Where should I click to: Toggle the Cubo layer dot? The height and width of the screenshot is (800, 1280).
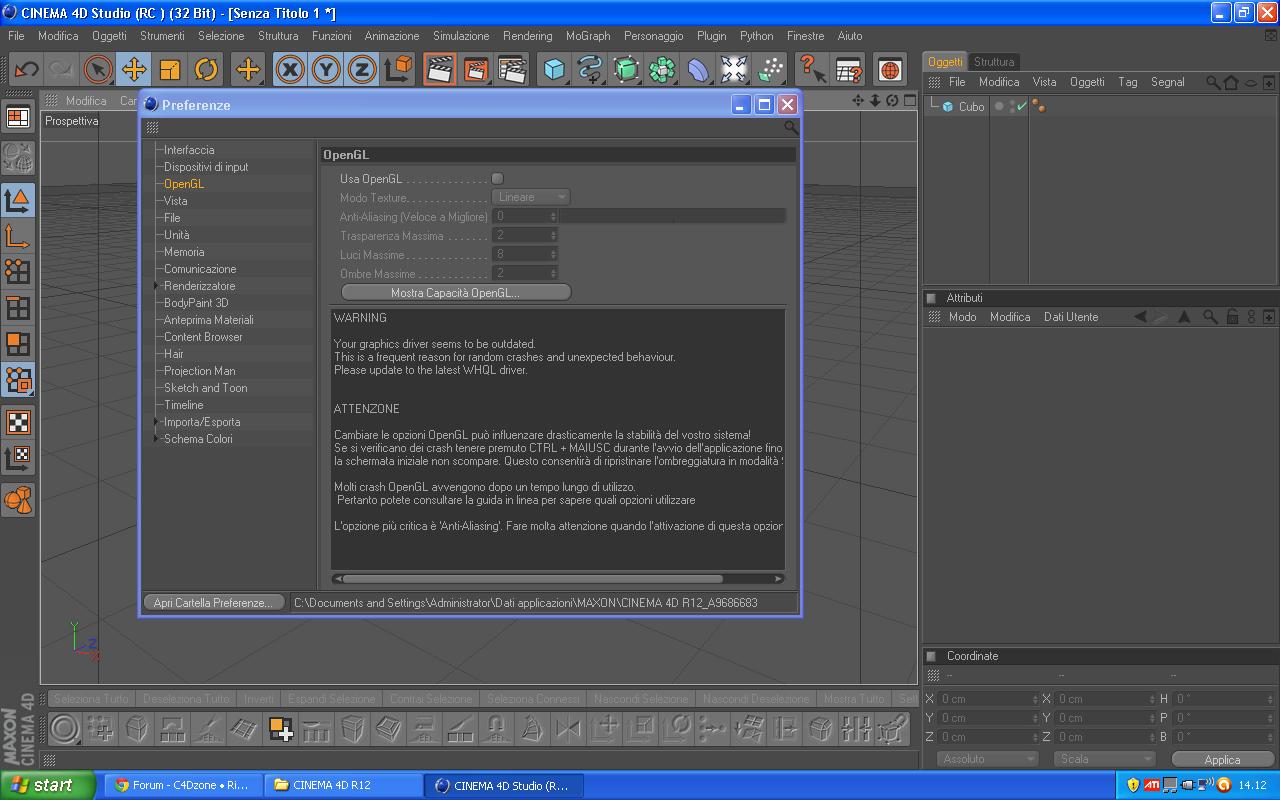pyautogui.click(x=998, y=106)
